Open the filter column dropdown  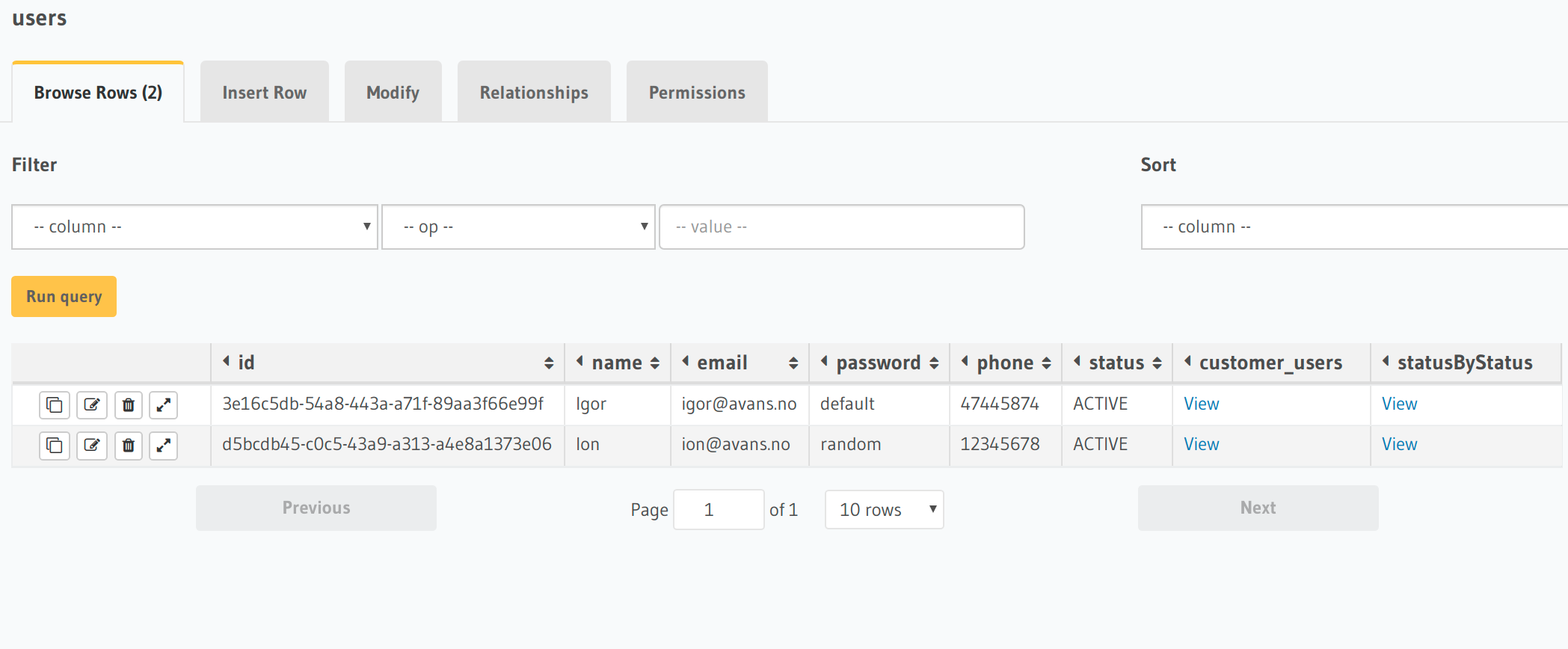[x=194, y=227]
